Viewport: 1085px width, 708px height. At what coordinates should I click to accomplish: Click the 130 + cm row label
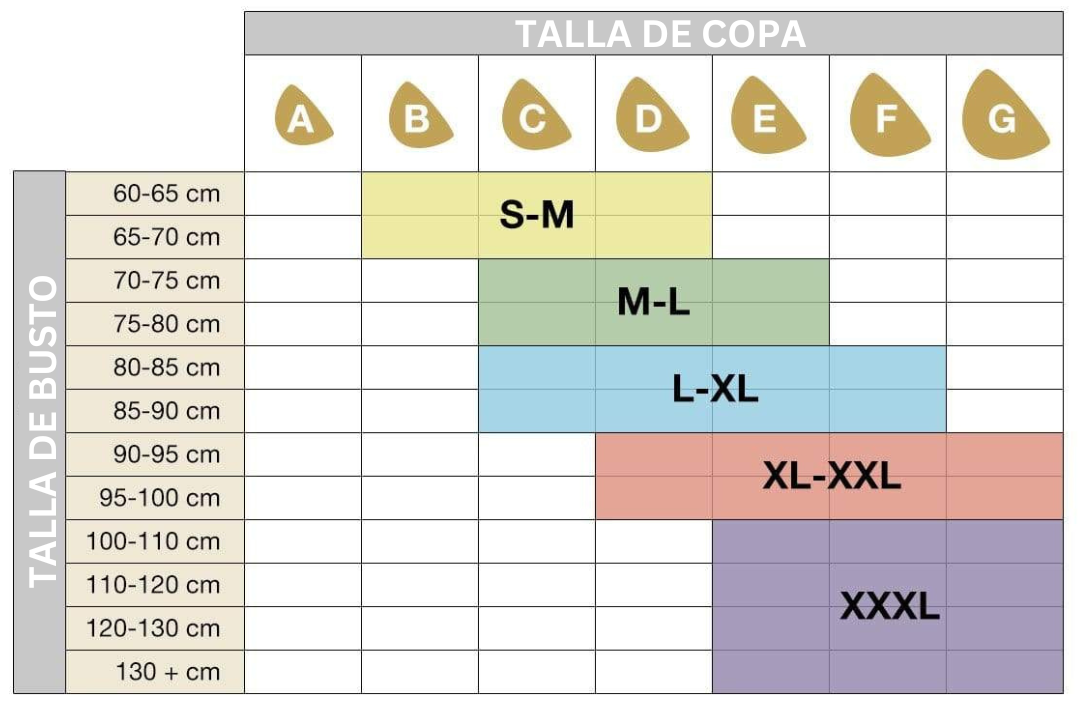[x=166, y=671]
